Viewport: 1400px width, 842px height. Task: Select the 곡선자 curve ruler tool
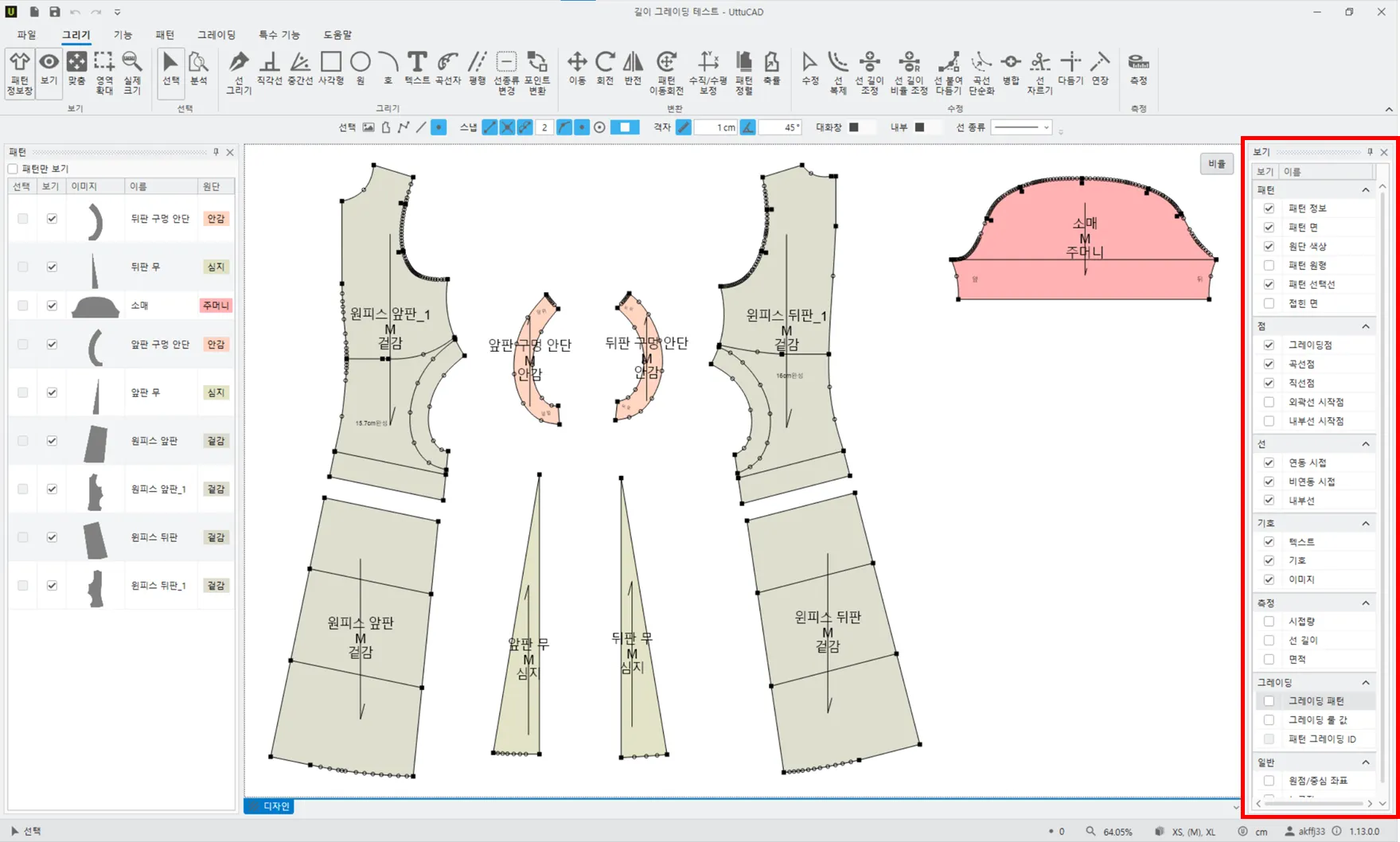[448, 69]
